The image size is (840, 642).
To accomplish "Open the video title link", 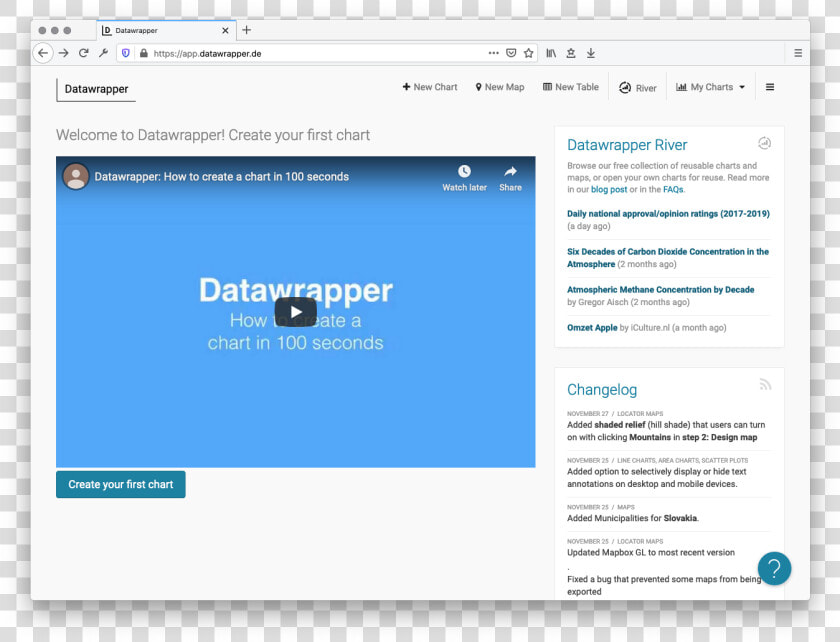I will coord(222,177).
